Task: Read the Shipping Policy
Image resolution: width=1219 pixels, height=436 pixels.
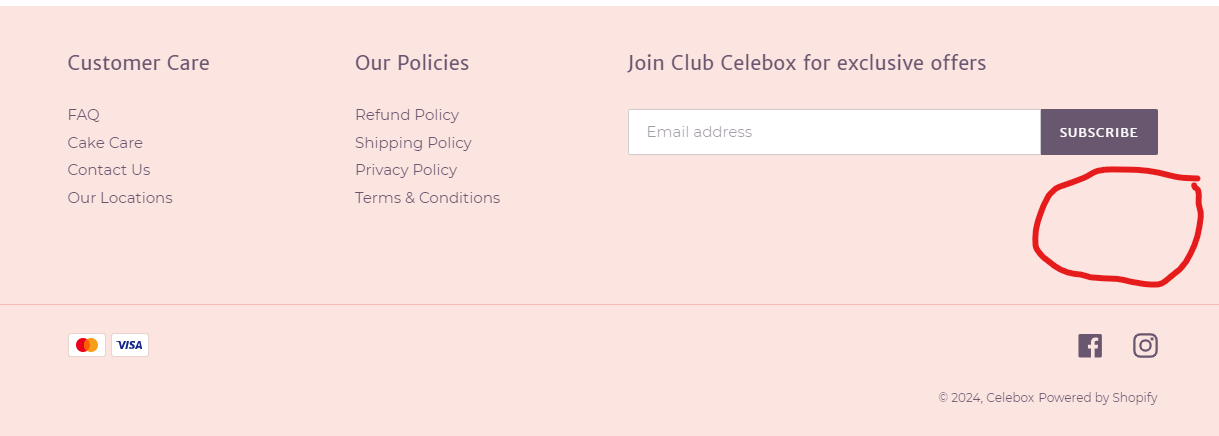Action: [x=413, y=143]
